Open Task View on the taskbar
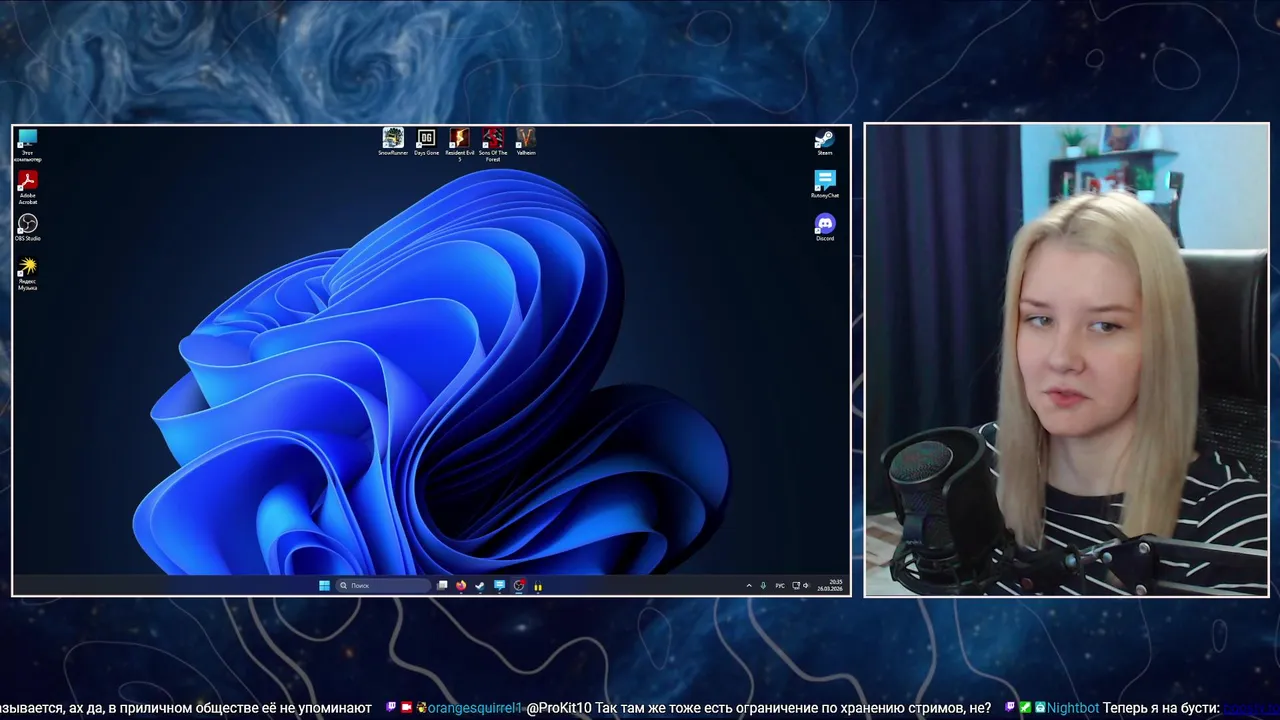Screen dimensions: 1280x720 [442, 586]
